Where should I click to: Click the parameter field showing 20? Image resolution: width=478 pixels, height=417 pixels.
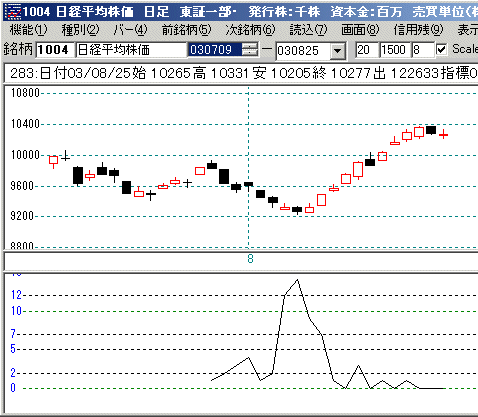(x=367, y=50)
